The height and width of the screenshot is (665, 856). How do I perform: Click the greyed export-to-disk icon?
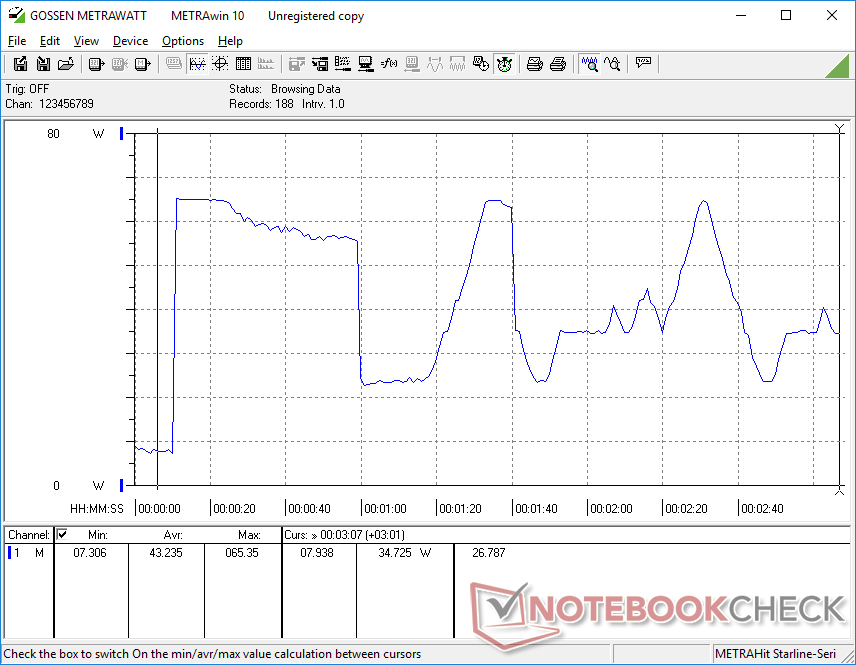296,64
